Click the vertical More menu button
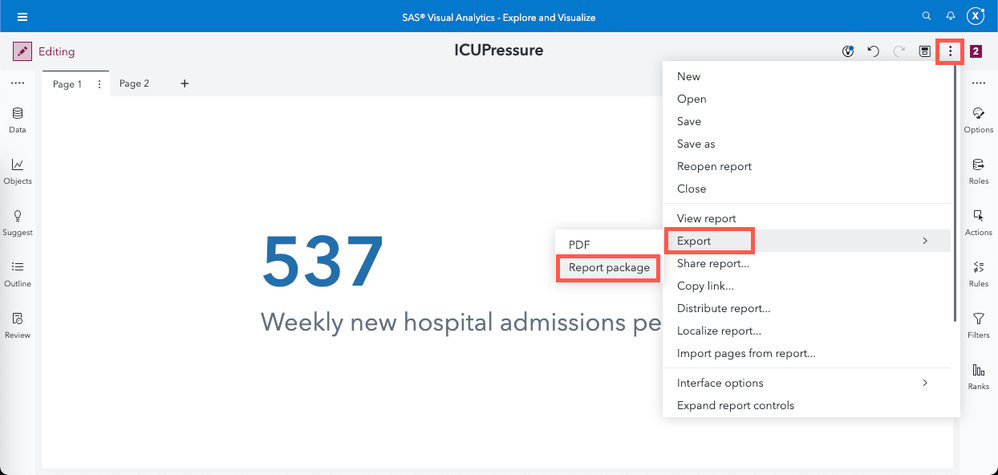 click(950, 51)
